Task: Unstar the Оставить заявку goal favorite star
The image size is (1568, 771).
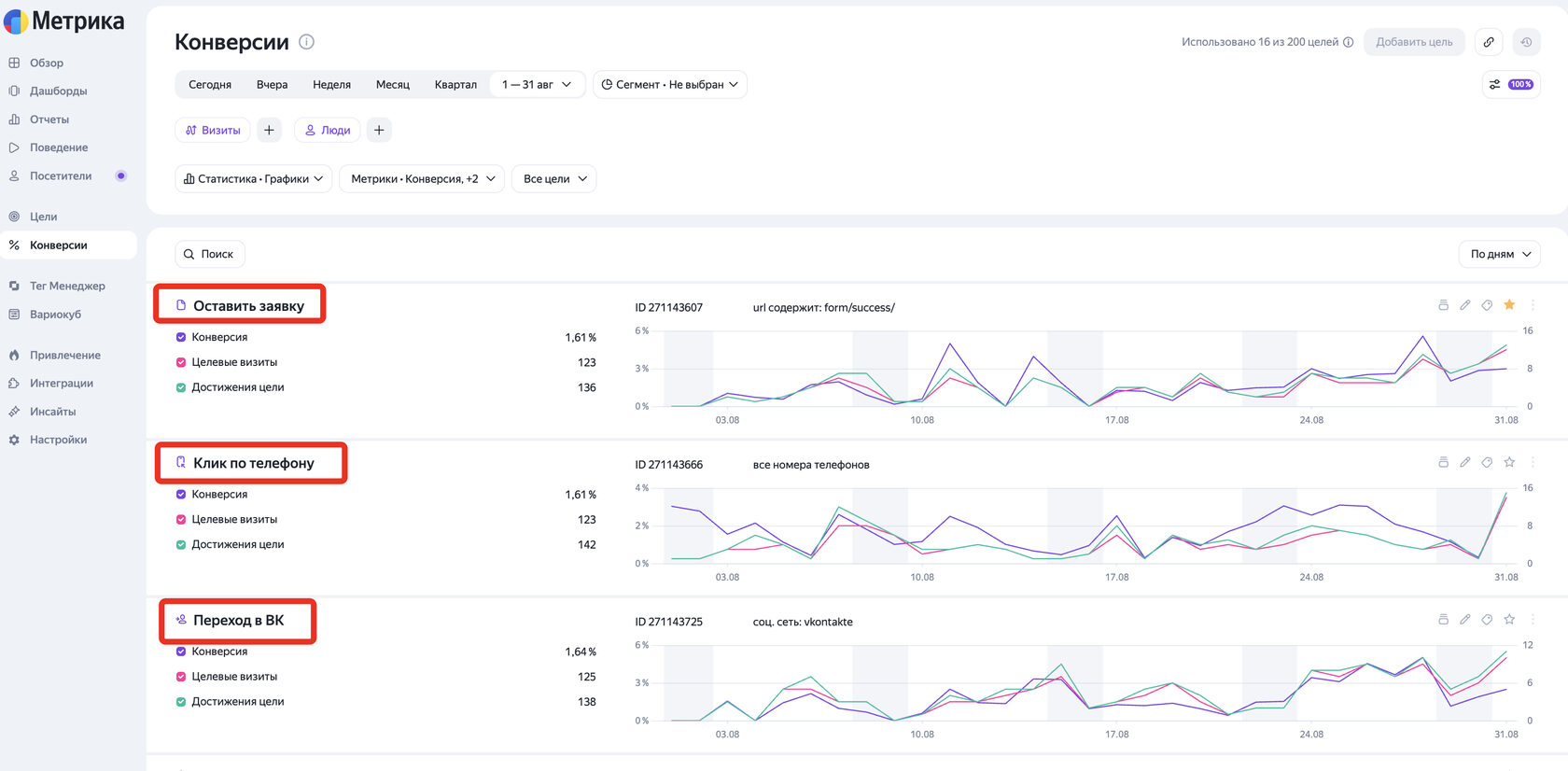Action: (x=1509, y=305)
